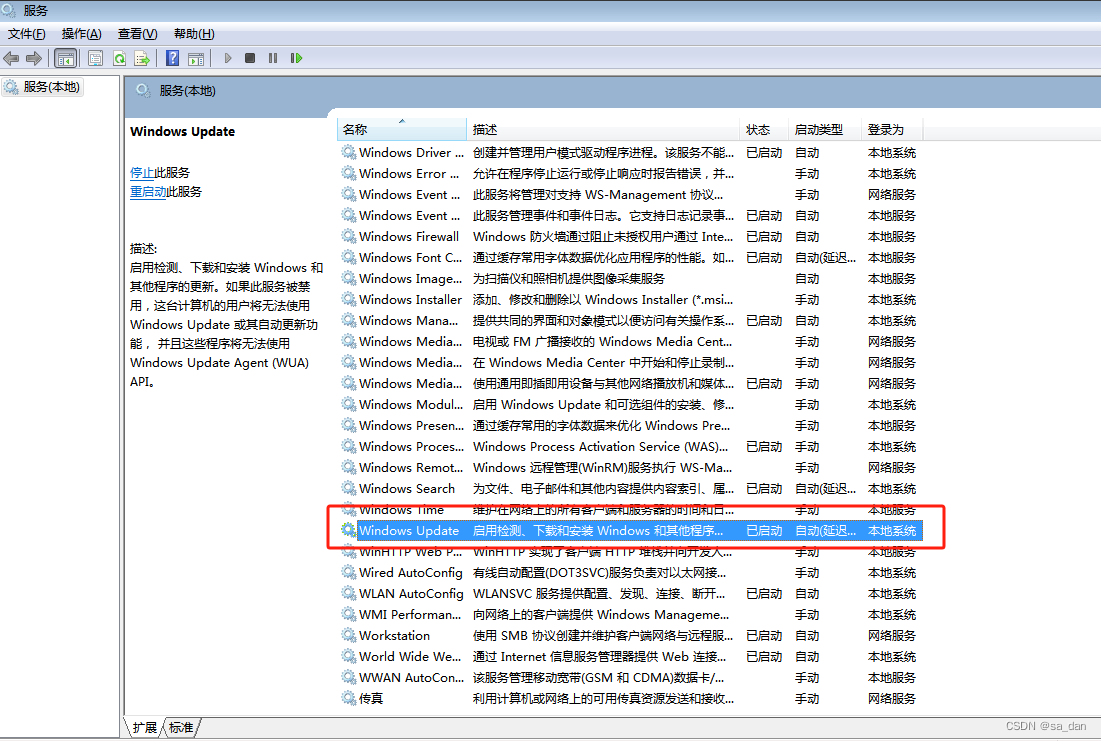Screen dimensions: 1101x741
Task: Click the gear icon of Windows Search row
Action: (348, 488)
